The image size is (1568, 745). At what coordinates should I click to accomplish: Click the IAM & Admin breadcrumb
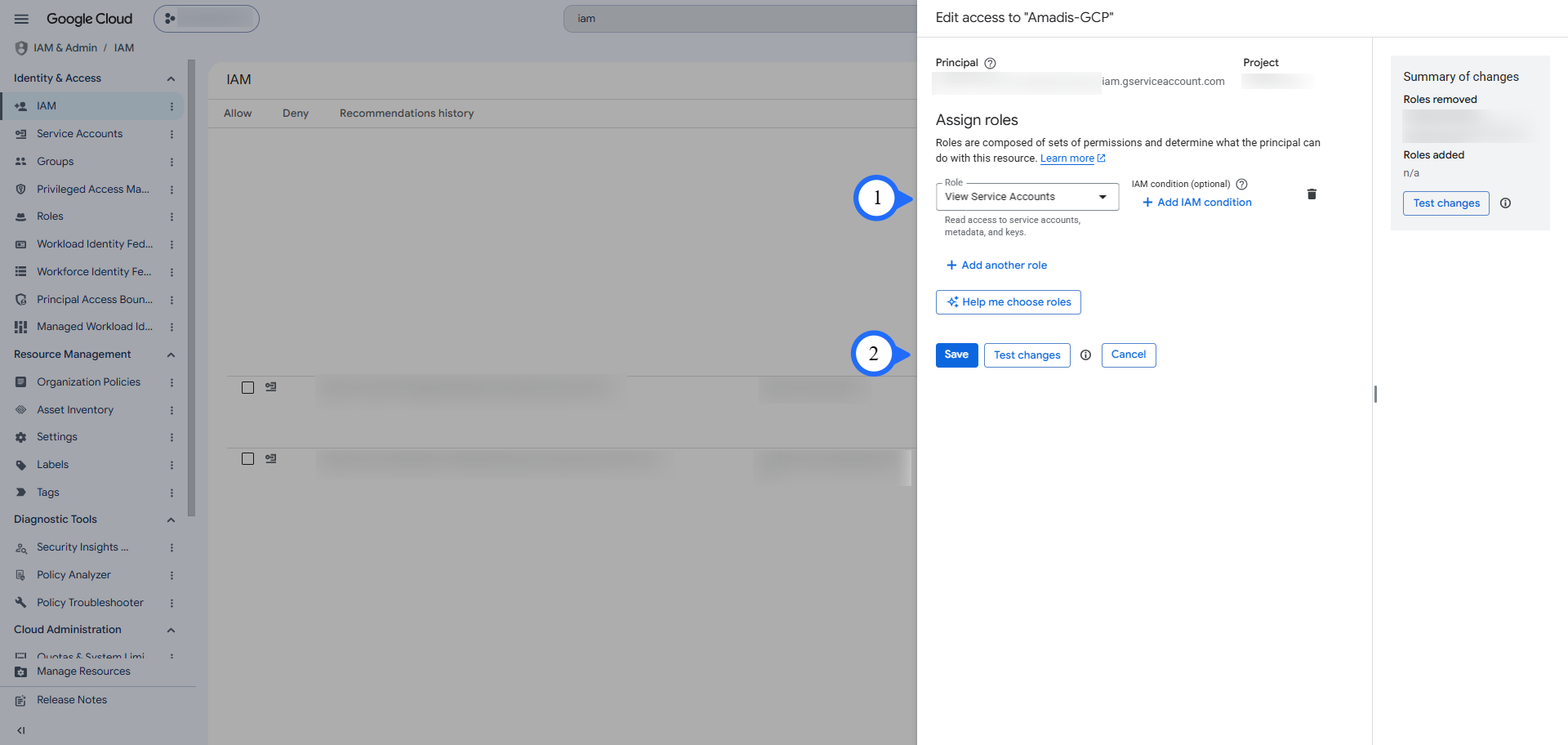pyautogui.click(x=65, y=48)
